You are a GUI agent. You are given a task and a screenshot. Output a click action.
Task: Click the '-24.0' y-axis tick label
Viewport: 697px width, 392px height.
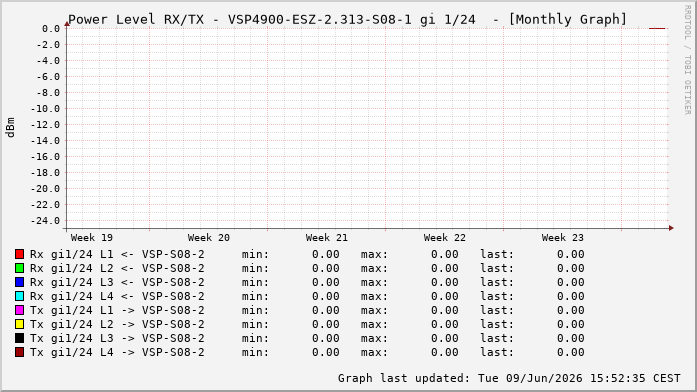click(x=45, y=221)
